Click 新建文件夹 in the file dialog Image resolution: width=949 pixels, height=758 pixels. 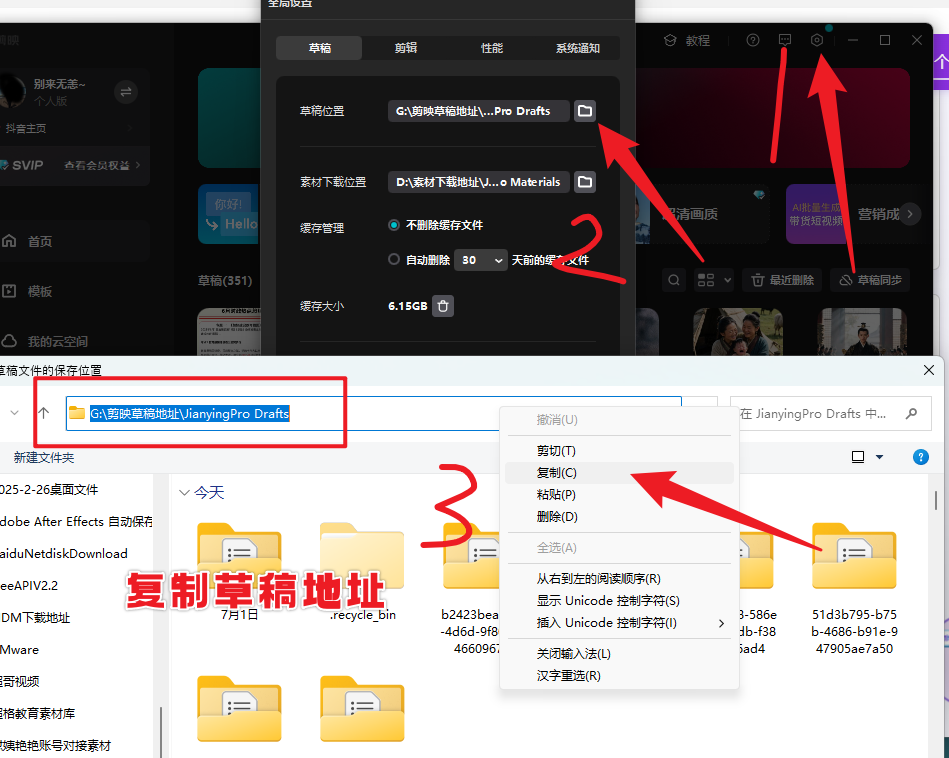pyautogui.click(x=43, y=457)
